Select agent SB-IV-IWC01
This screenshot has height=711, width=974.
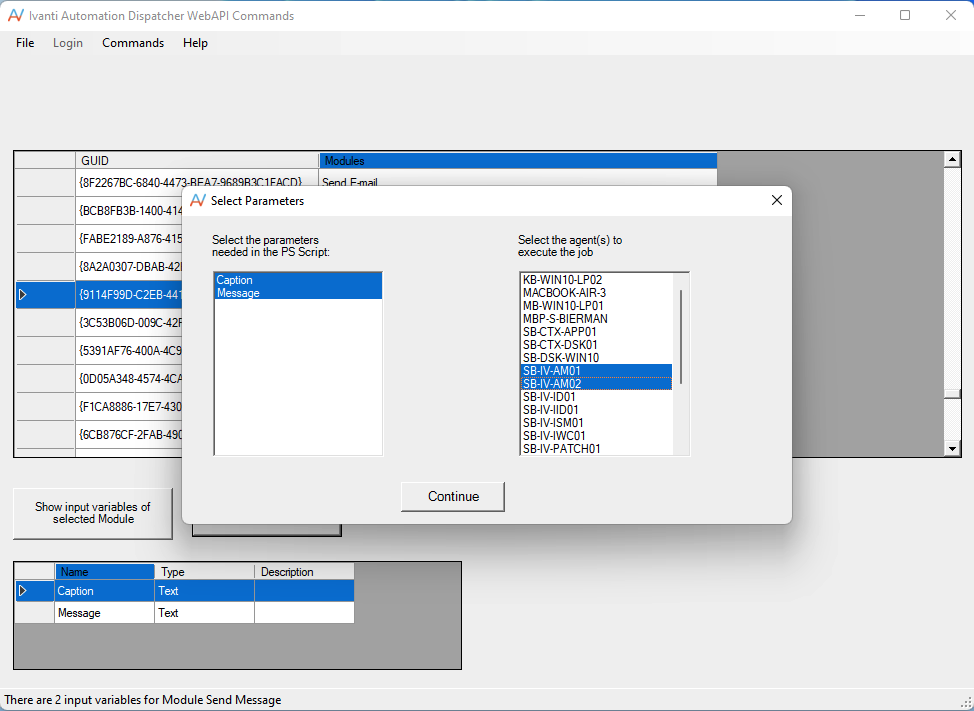pyautogui.click(x=596, y=436)
